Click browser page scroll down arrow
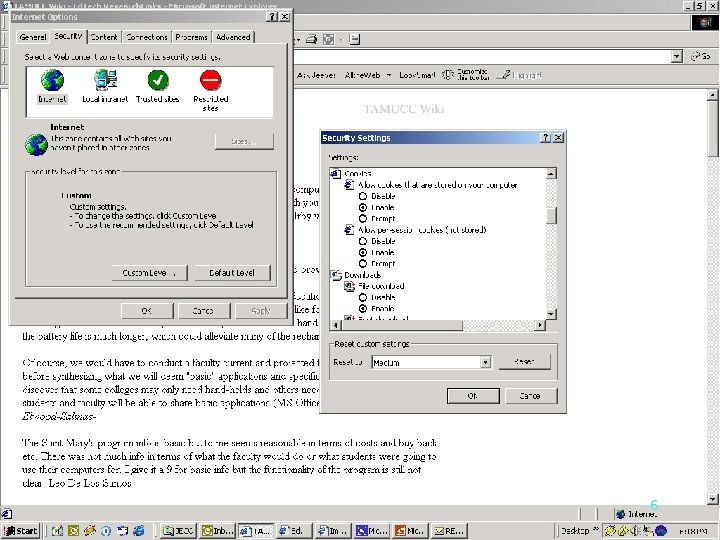 click(713, 499)
